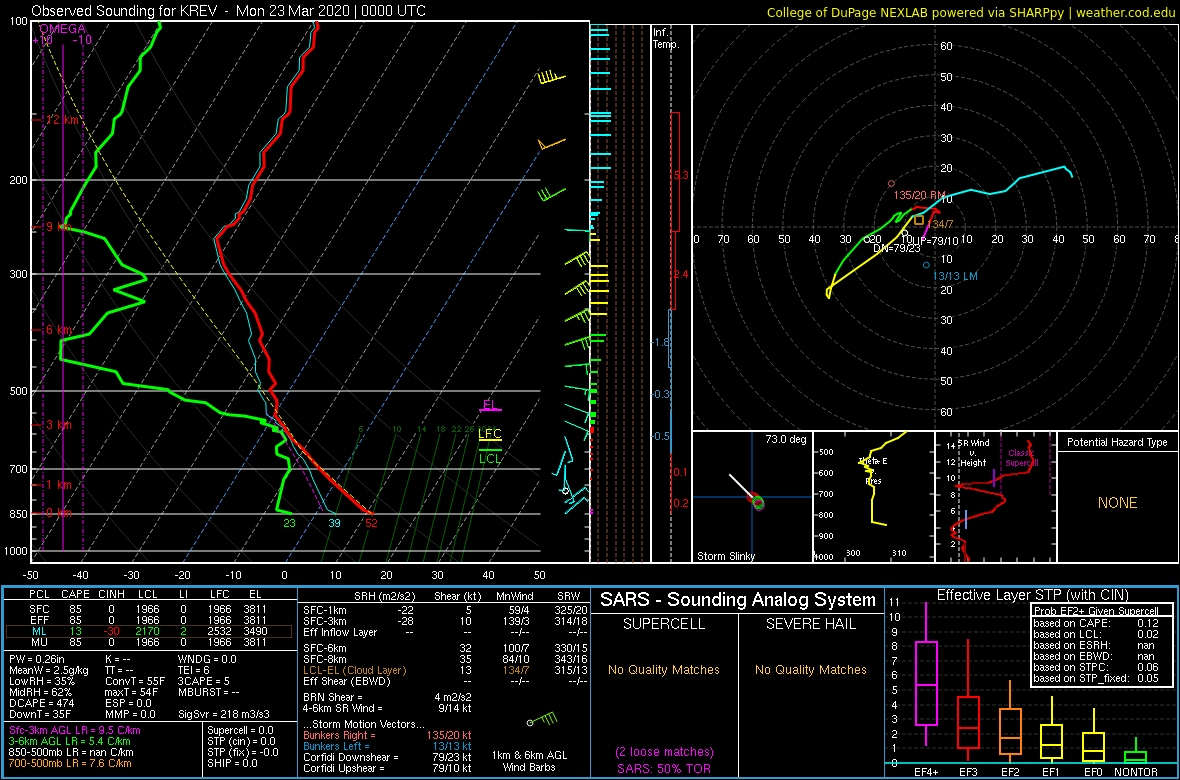The height and width of the screenshot is (780, 1180).
Task: Click the 'SEVERE HAIL' column heading
Action: 810,623
